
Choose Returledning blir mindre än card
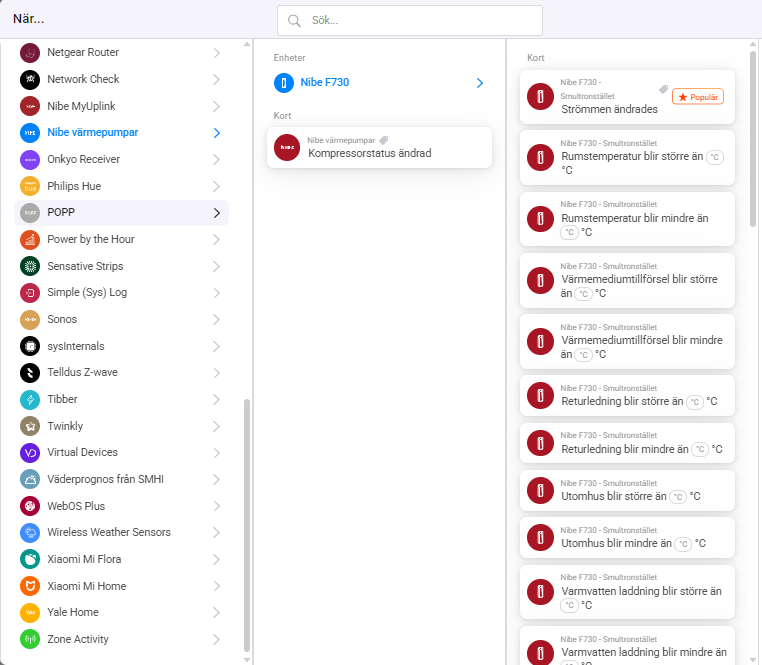pyautogui.click(x=627, y=443)
